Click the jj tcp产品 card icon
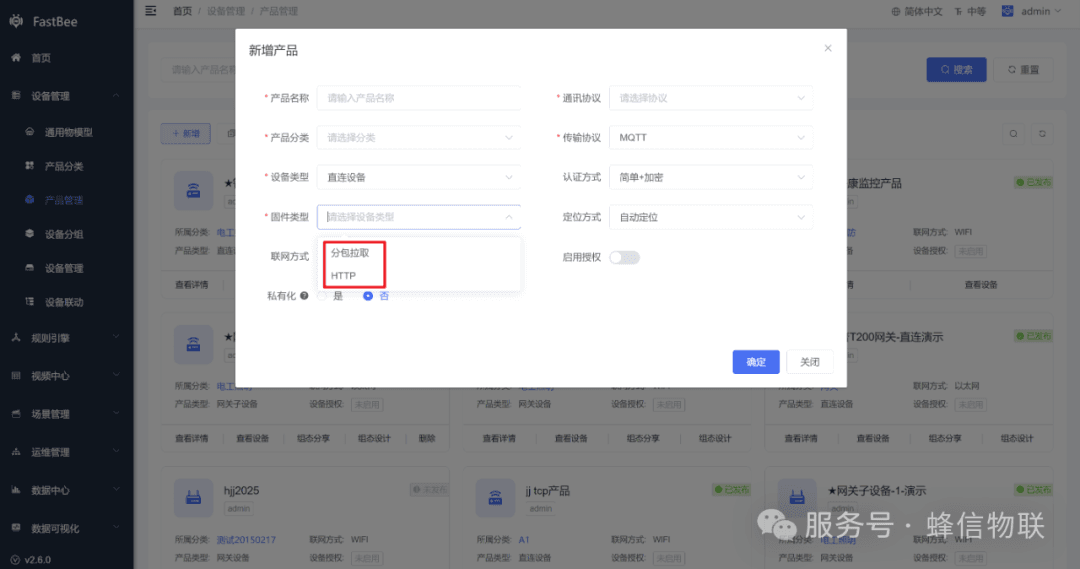This screenshot has width=1080, height=569. (495, 497)
